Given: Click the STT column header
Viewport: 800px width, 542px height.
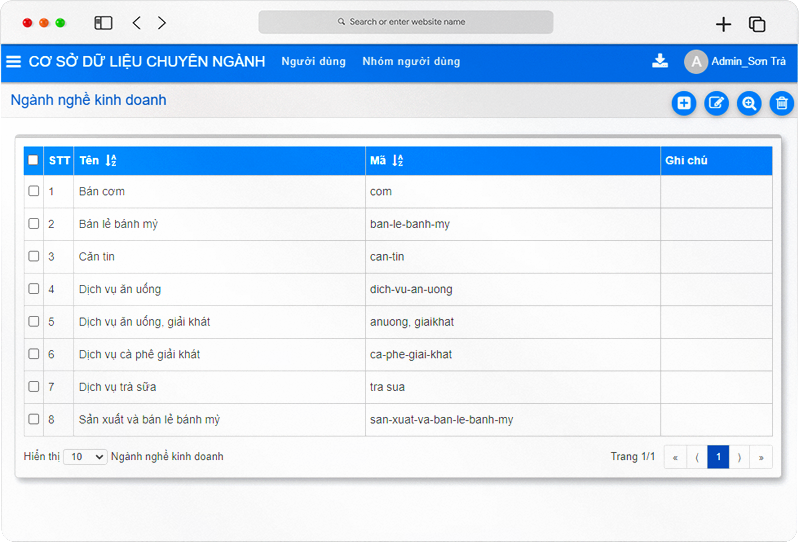Looking at the screenshot, I should click(x=59, y=161).
